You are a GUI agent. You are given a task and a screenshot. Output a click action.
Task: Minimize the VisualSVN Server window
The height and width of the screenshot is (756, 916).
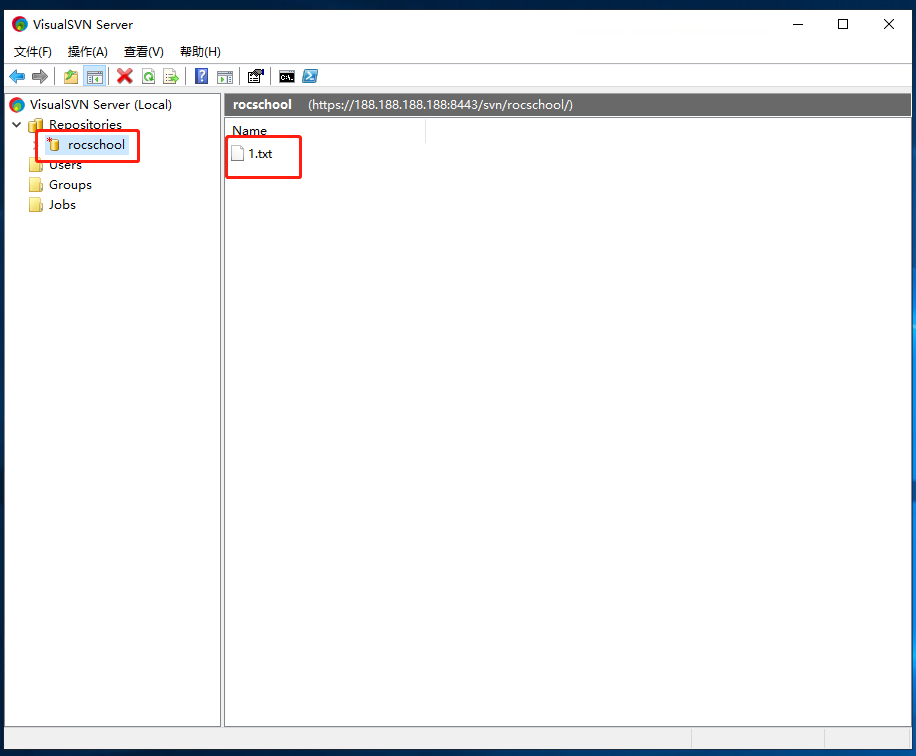coord(798,24)
